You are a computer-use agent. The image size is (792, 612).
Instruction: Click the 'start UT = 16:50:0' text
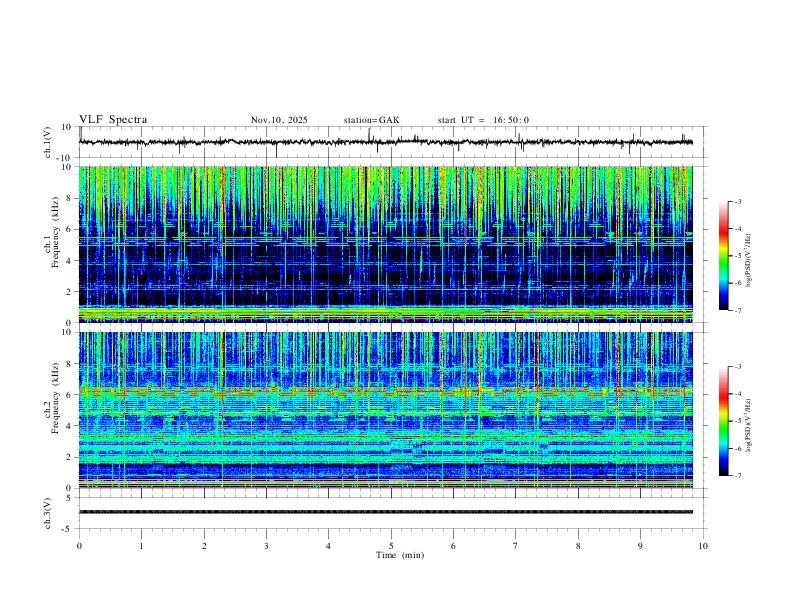(483, 120)
